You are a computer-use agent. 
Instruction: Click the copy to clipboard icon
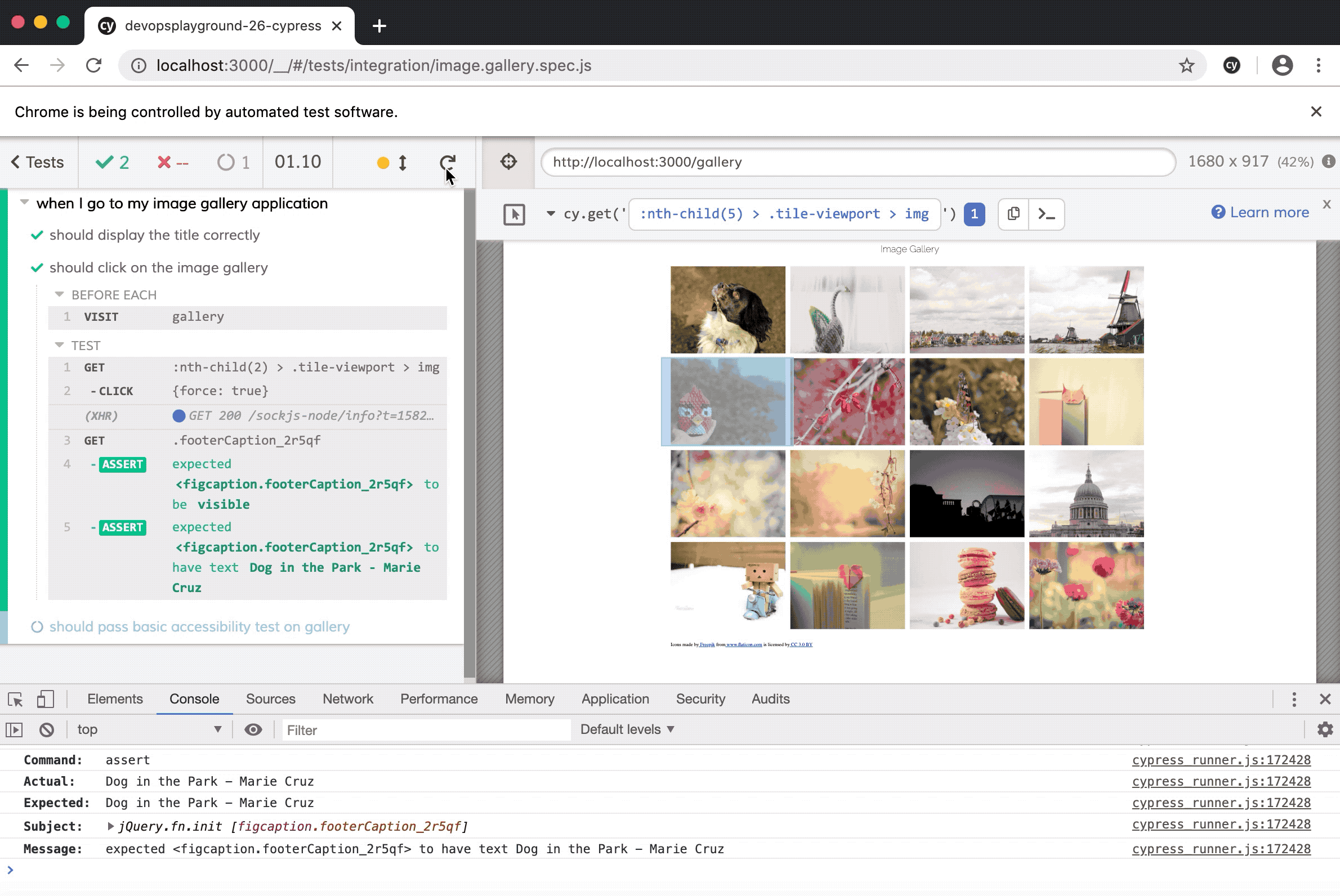[1014, 213]
